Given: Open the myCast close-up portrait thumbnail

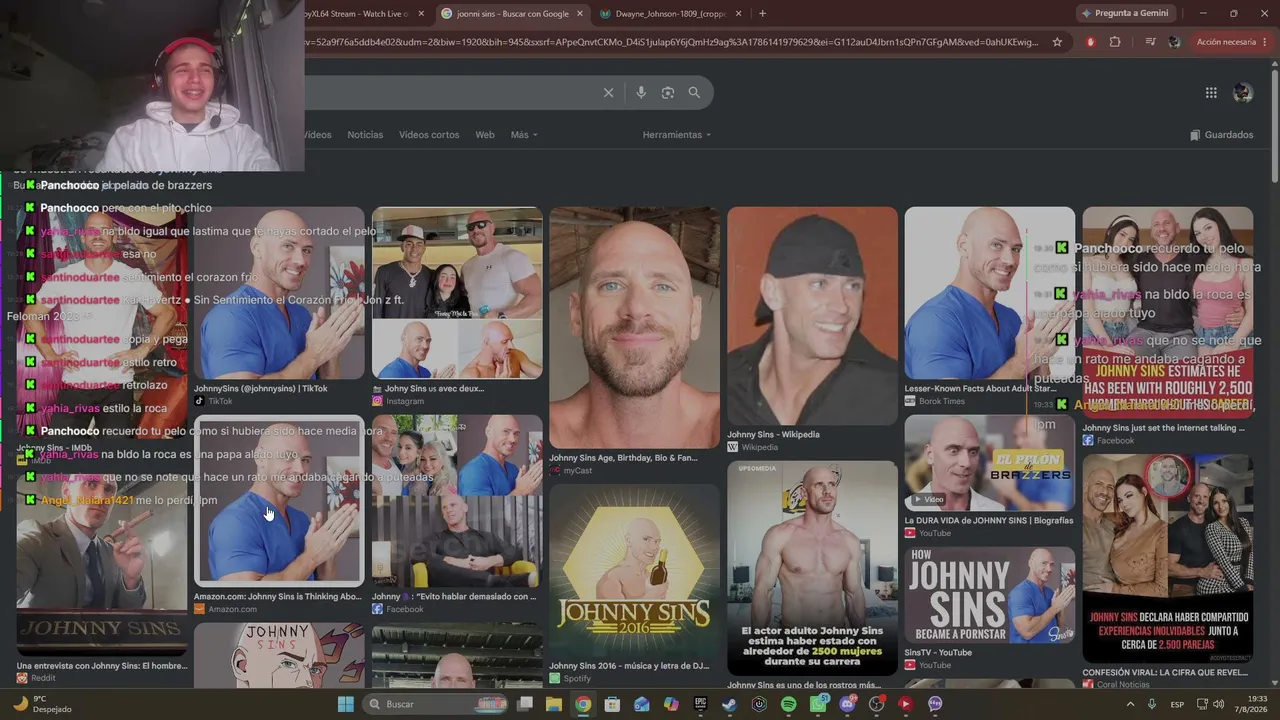Looking at the screenshot, I should click(x=634, y=327).
